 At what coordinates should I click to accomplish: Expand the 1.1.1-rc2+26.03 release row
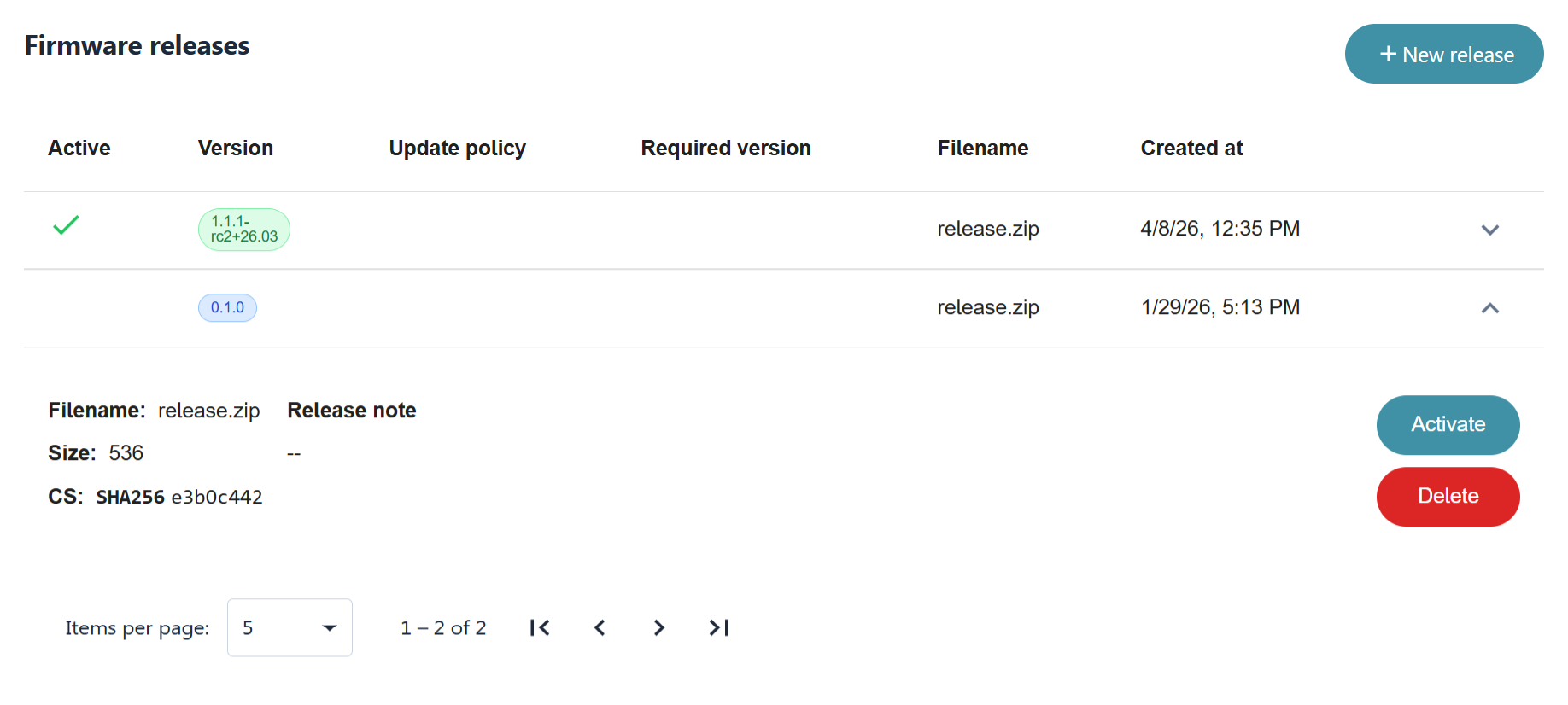tap(1489, 230)
